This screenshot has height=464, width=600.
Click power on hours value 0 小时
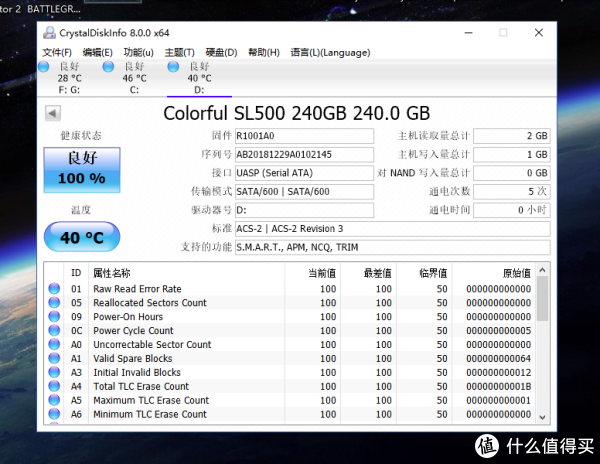(512, 210)
